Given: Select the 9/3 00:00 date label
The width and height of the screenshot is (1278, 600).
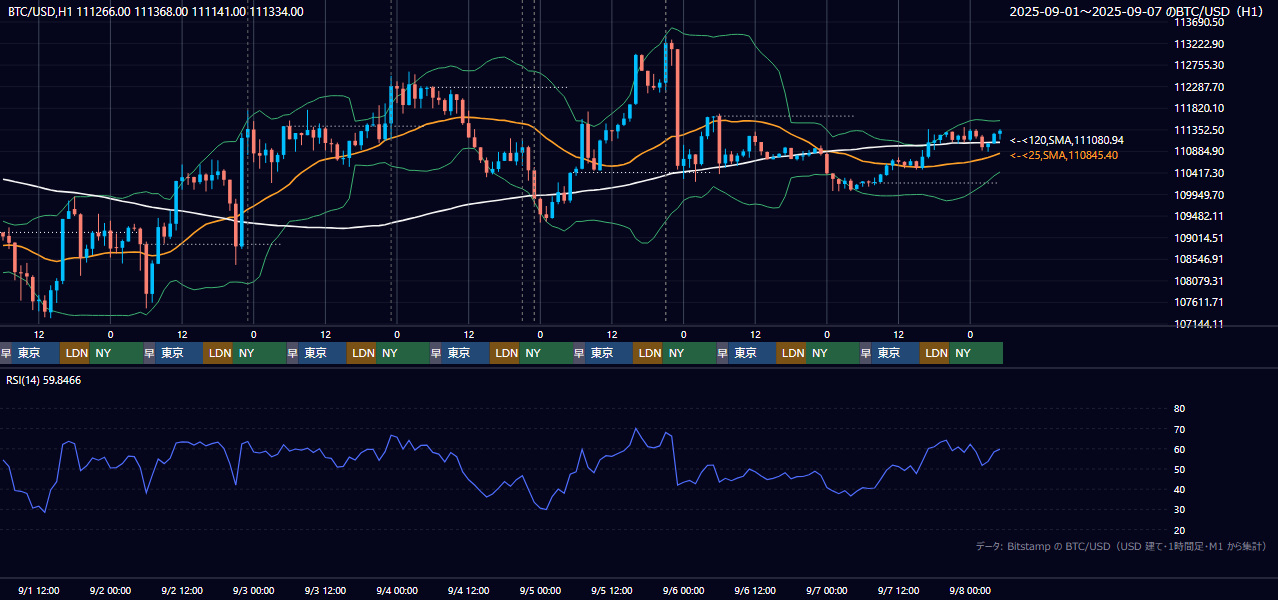Looking at the screenshot, I should (x=255, y=590).
